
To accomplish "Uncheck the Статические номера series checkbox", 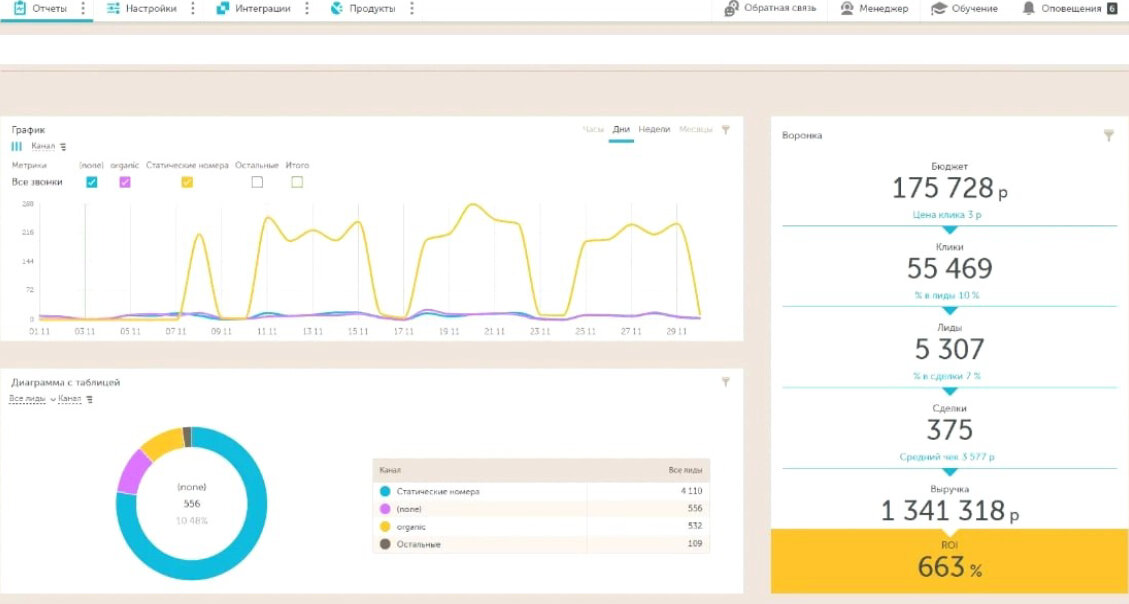I will (187, 182).
